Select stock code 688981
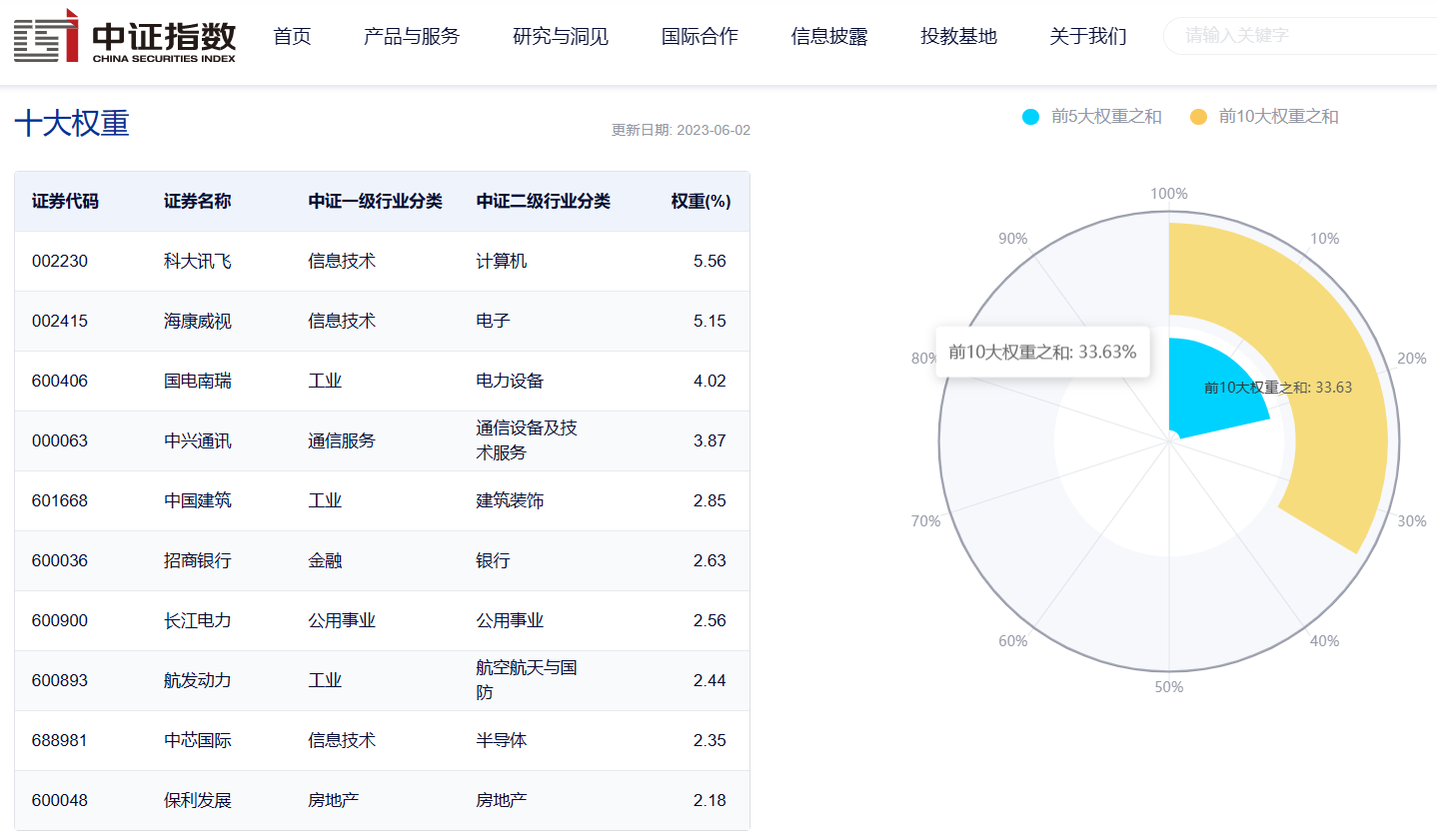This screenshot has height=840, width=1437. click(x=60, y=741)
